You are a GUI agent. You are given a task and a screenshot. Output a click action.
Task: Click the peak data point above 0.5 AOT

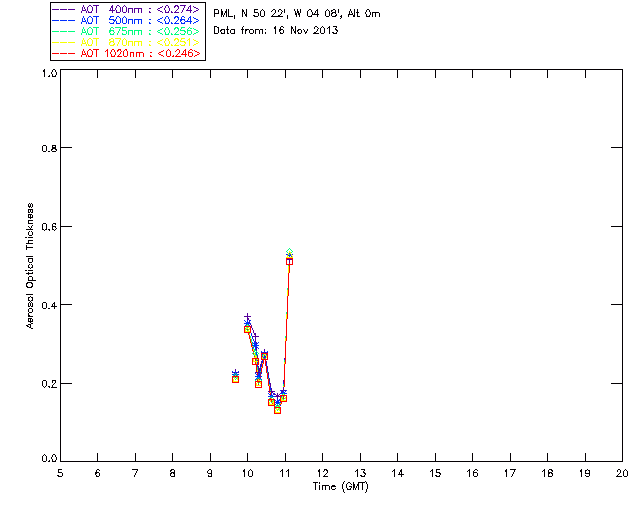(289, 257)
